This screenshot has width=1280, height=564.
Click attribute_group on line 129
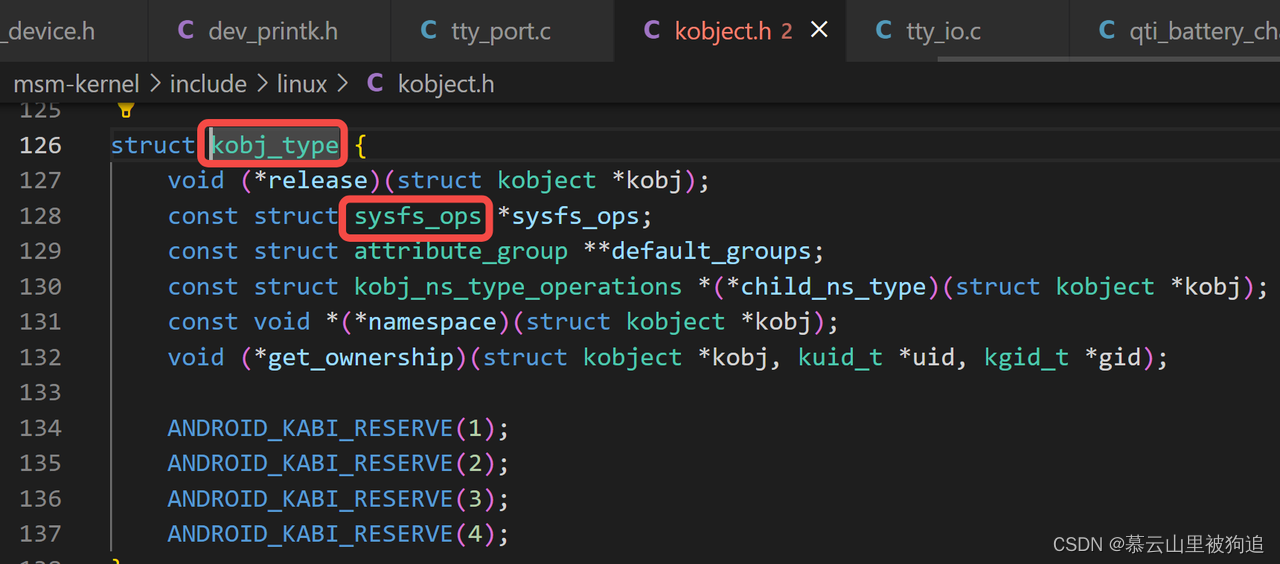[x=461, y=251]
